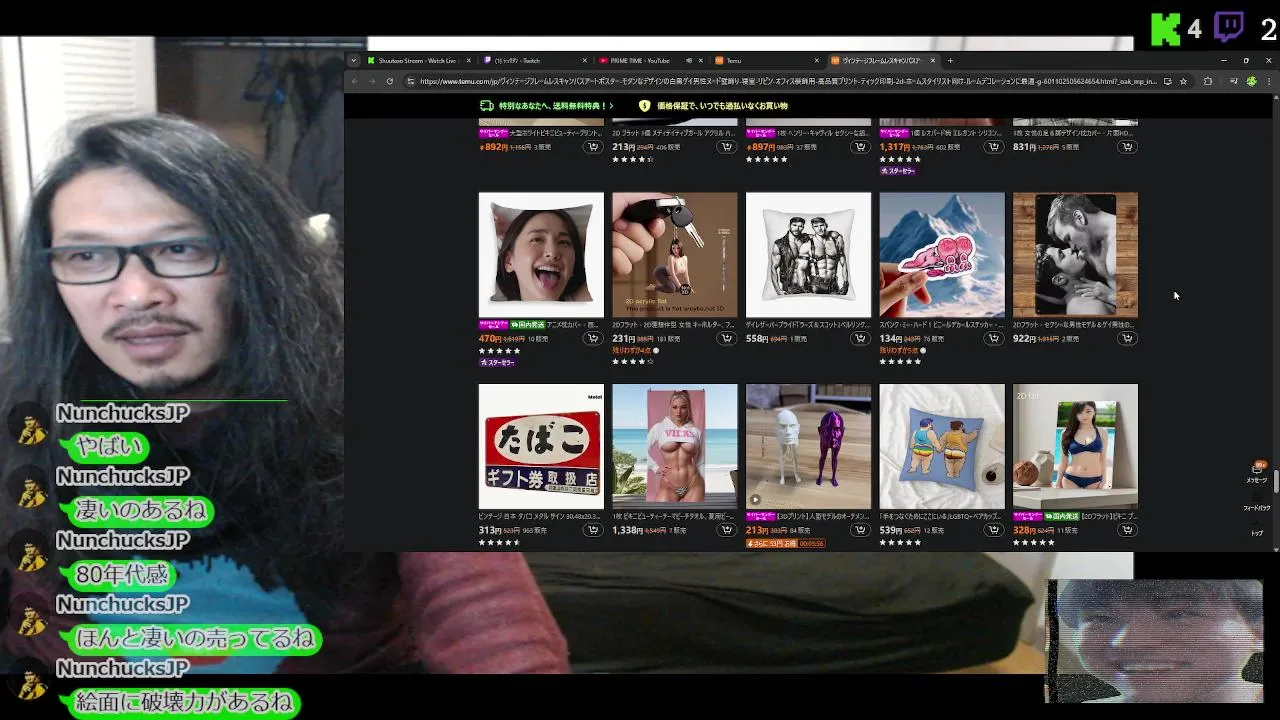The height and width of the screenshot is (720, 1280).
Task: Open the Temu feedback sidebar button
Action: (1257, 503)
